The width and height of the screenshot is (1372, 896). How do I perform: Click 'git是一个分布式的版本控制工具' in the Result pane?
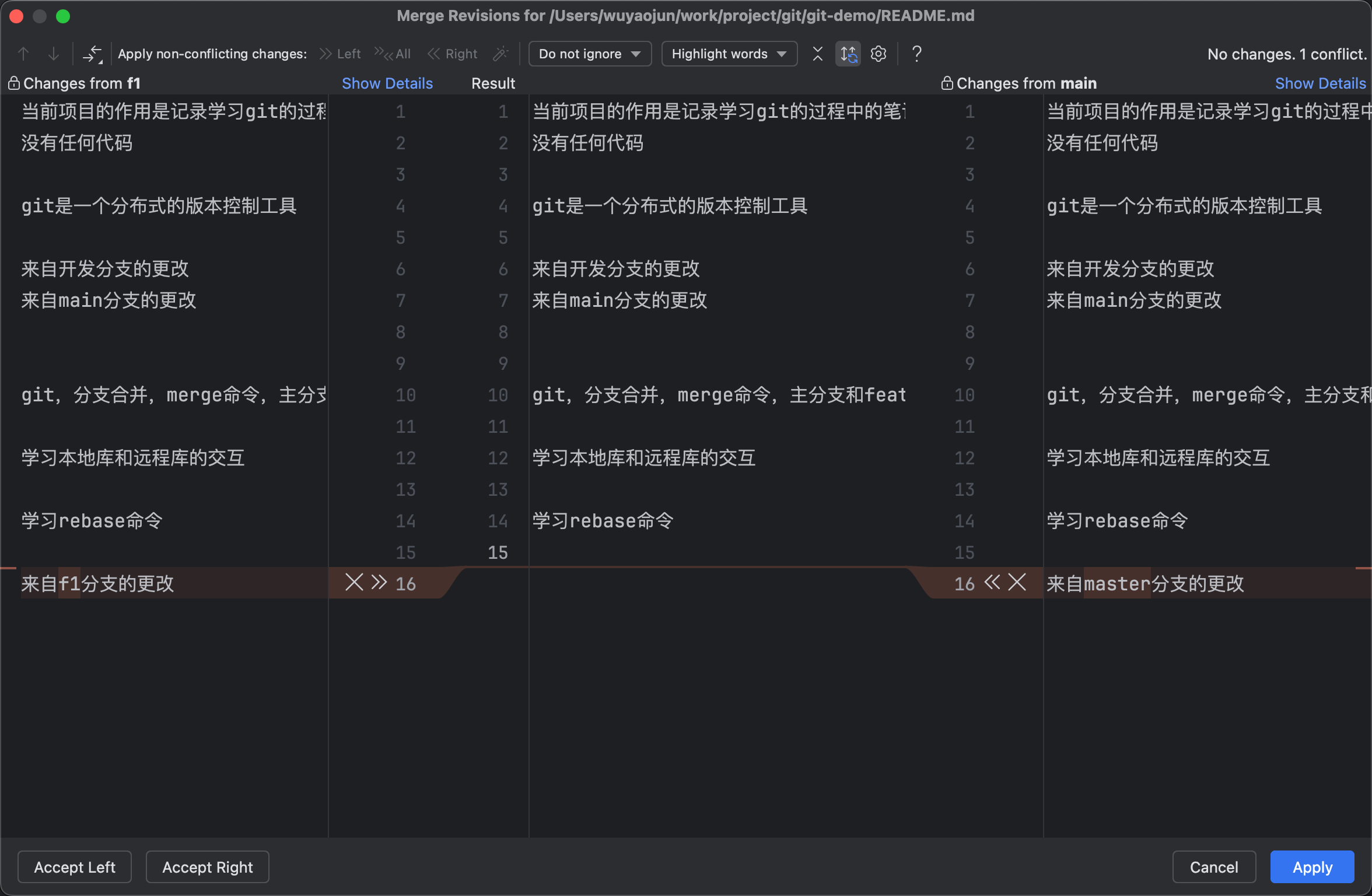coord(670,205)
